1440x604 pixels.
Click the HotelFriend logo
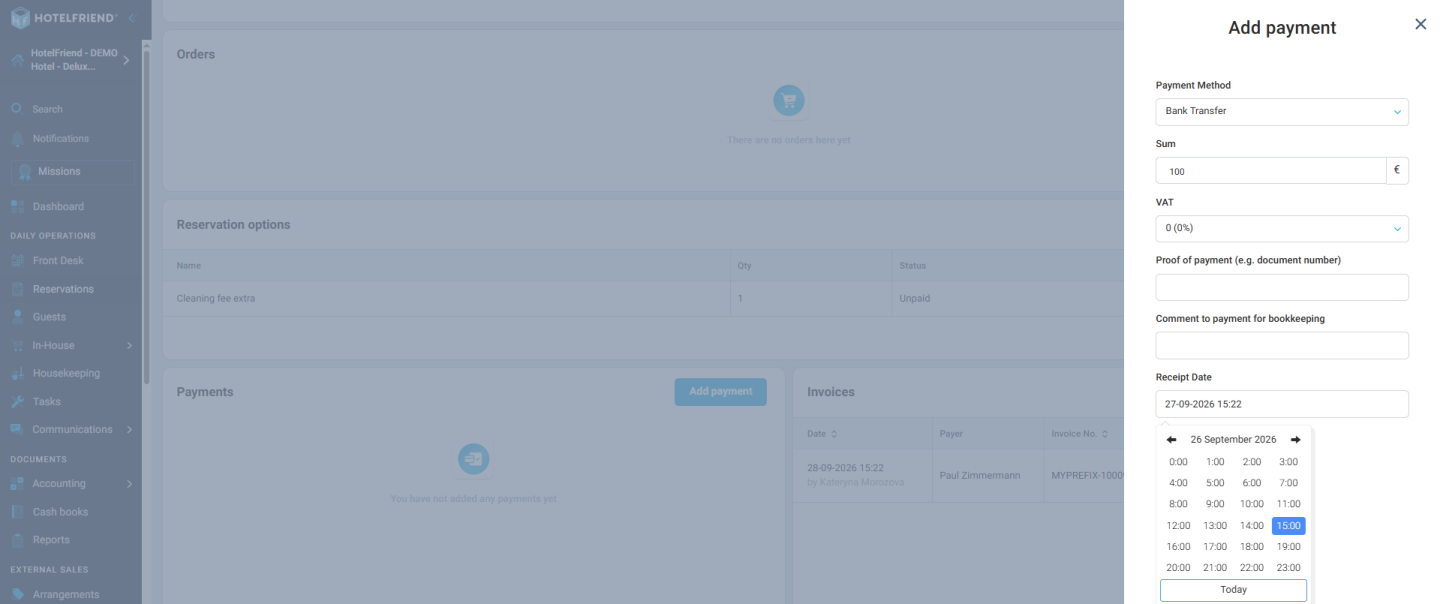(x=64, y=18)
